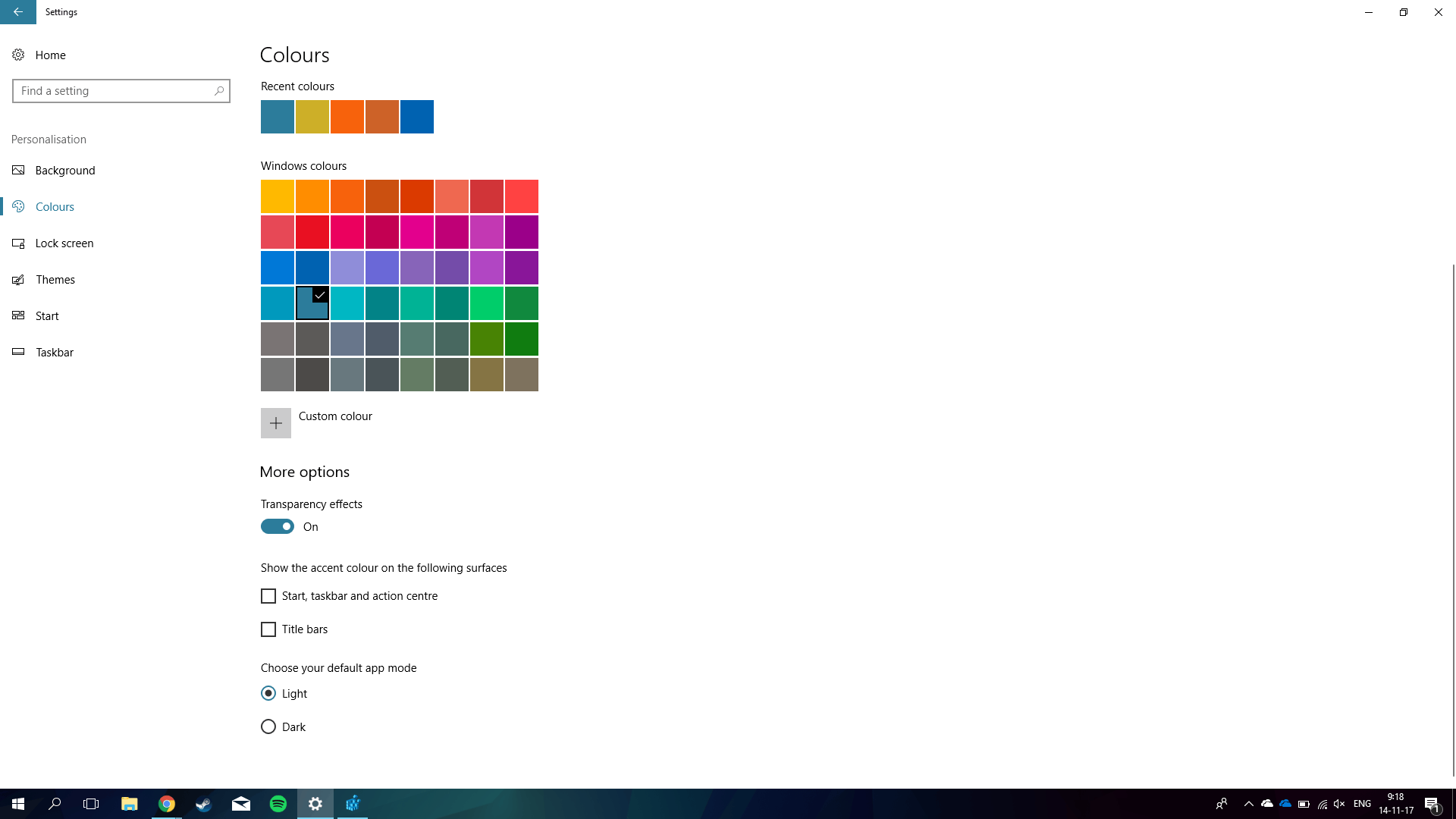Enable Start, taskbar and action centre checkbox

[268, 596]
